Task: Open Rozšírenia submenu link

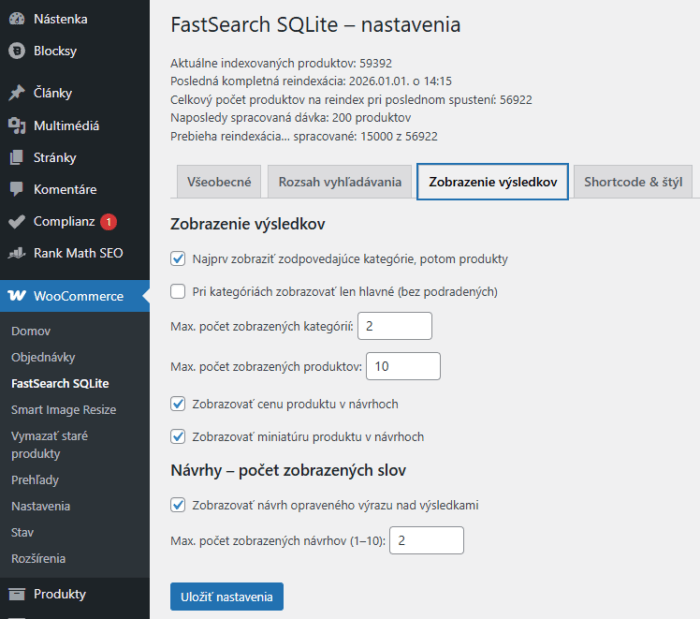Action: pos(38,559)
